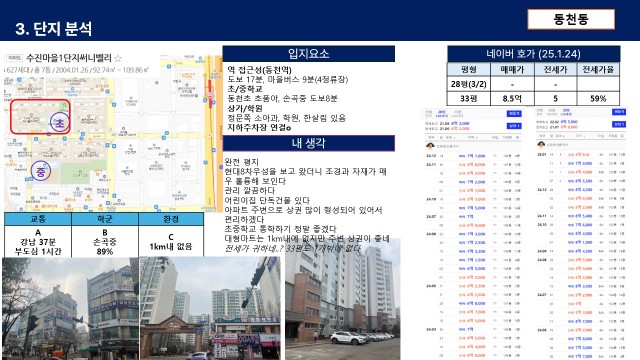Click top blue button in left listing panel
Image resolution: width=640 pixels, height=360 pixels.
coord(514,113)
